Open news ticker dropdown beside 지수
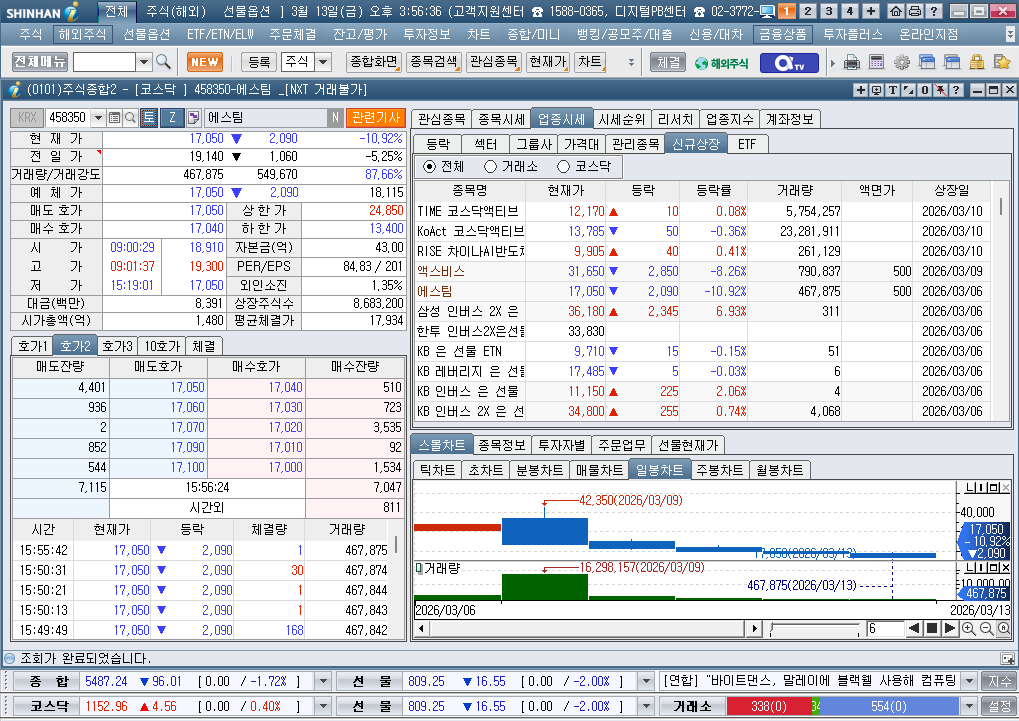 click(970, 681)
